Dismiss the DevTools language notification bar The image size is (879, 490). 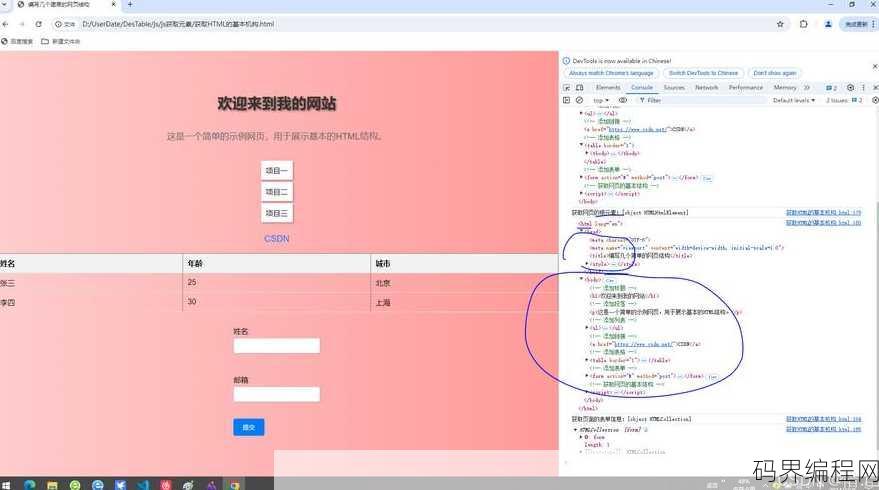pyautogui.click(x=875, y=66)
